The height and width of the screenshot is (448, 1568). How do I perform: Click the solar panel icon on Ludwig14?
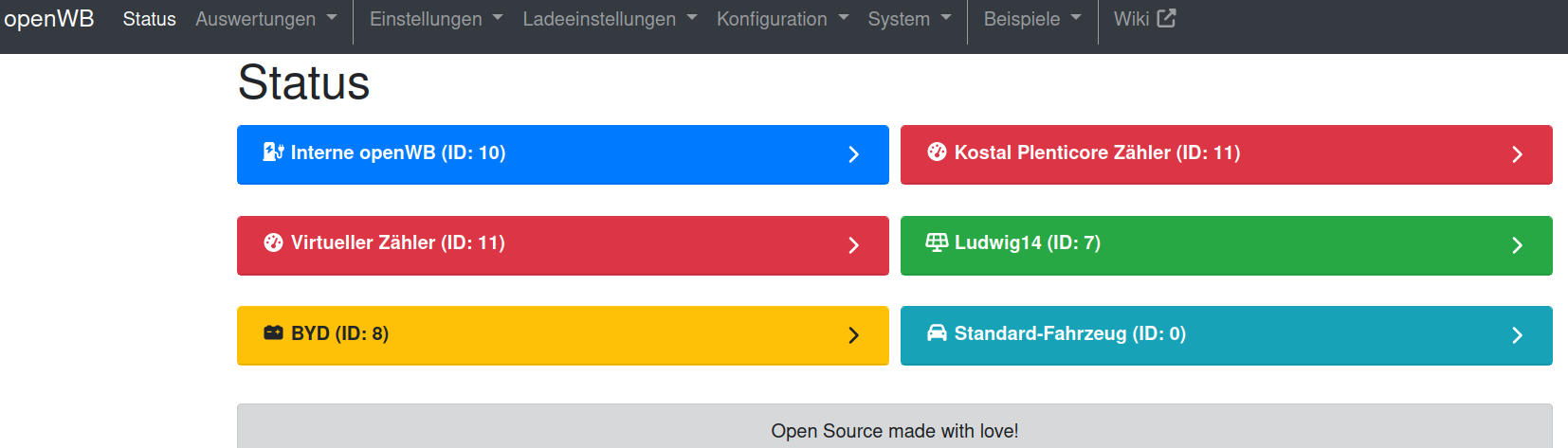point(937,242)
